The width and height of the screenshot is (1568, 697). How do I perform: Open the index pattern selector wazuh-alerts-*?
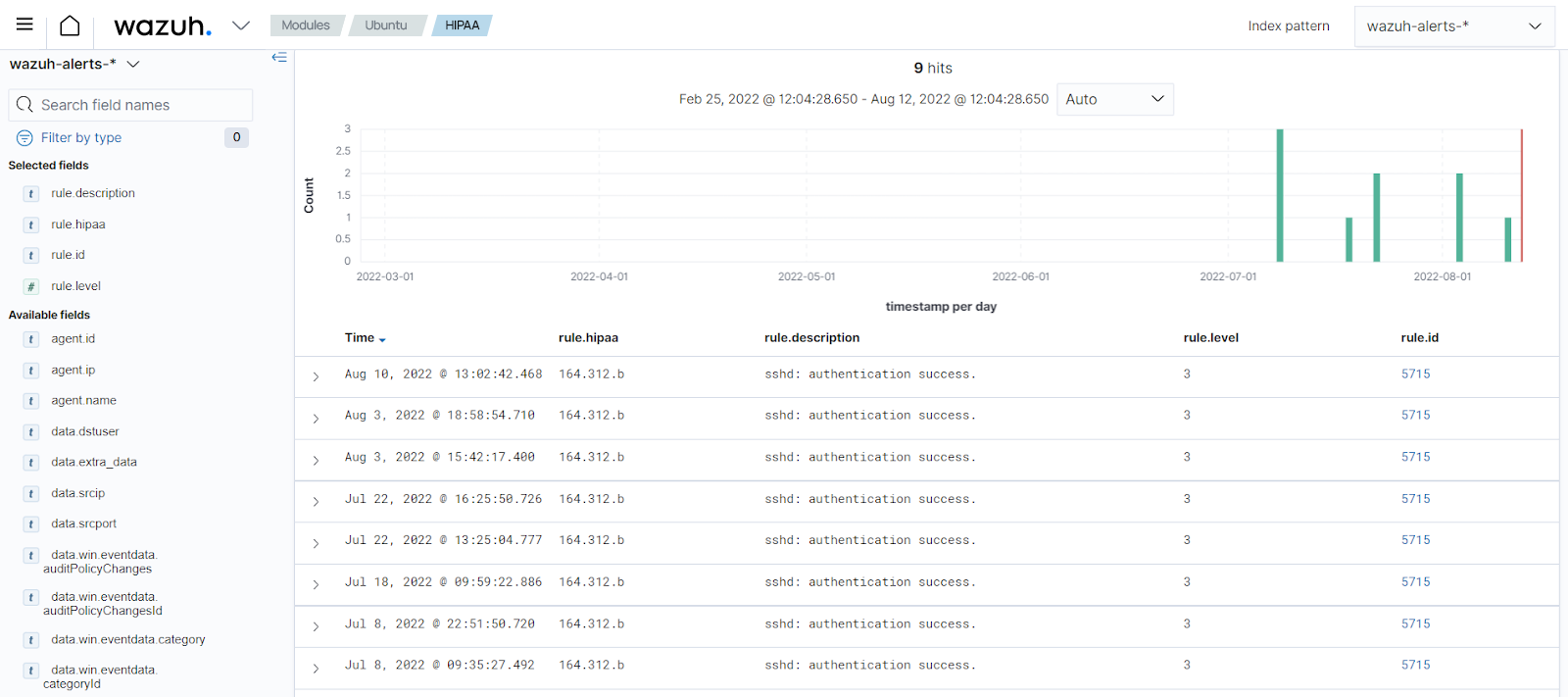coord(1453,26)
